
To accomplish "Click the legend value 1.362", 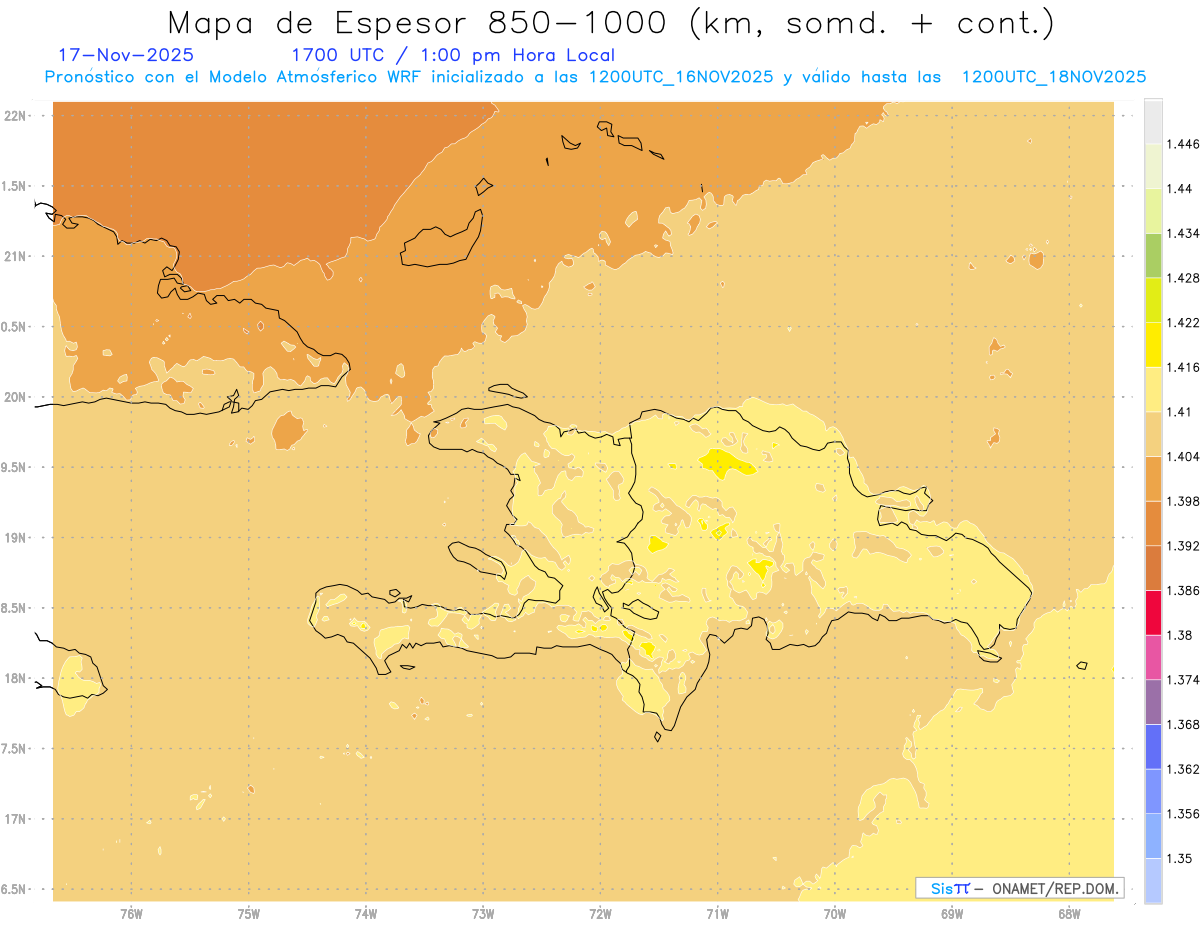I will (1183, 769).
